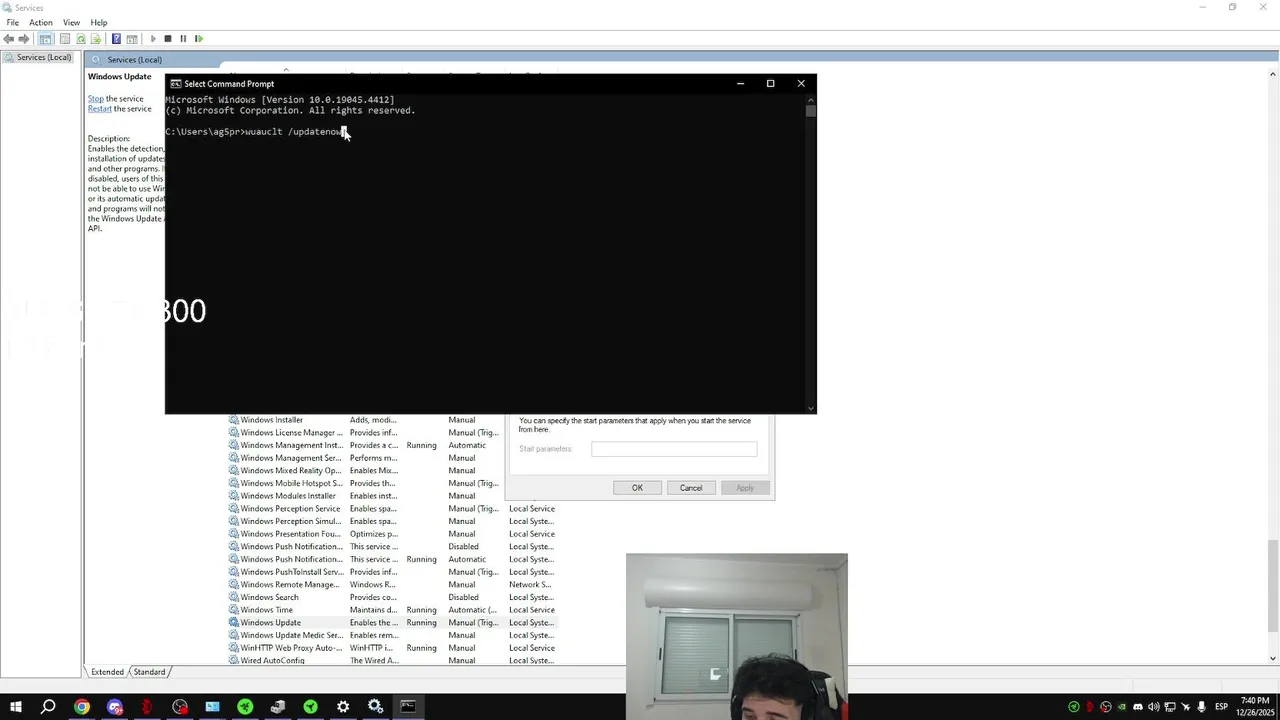Click the Start parameters input field
The image size is (1280, 720).
674,449
